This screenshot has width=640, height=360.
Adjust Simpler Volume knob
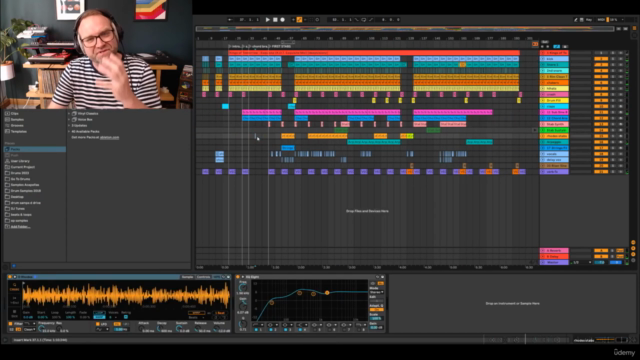point(216,329)
